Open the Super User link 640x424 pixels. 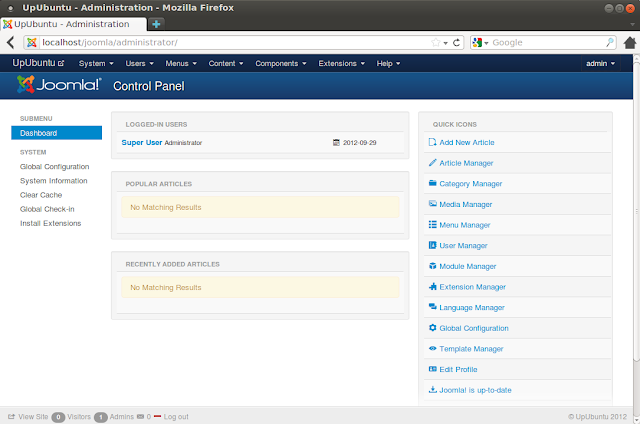pos(142,142)
